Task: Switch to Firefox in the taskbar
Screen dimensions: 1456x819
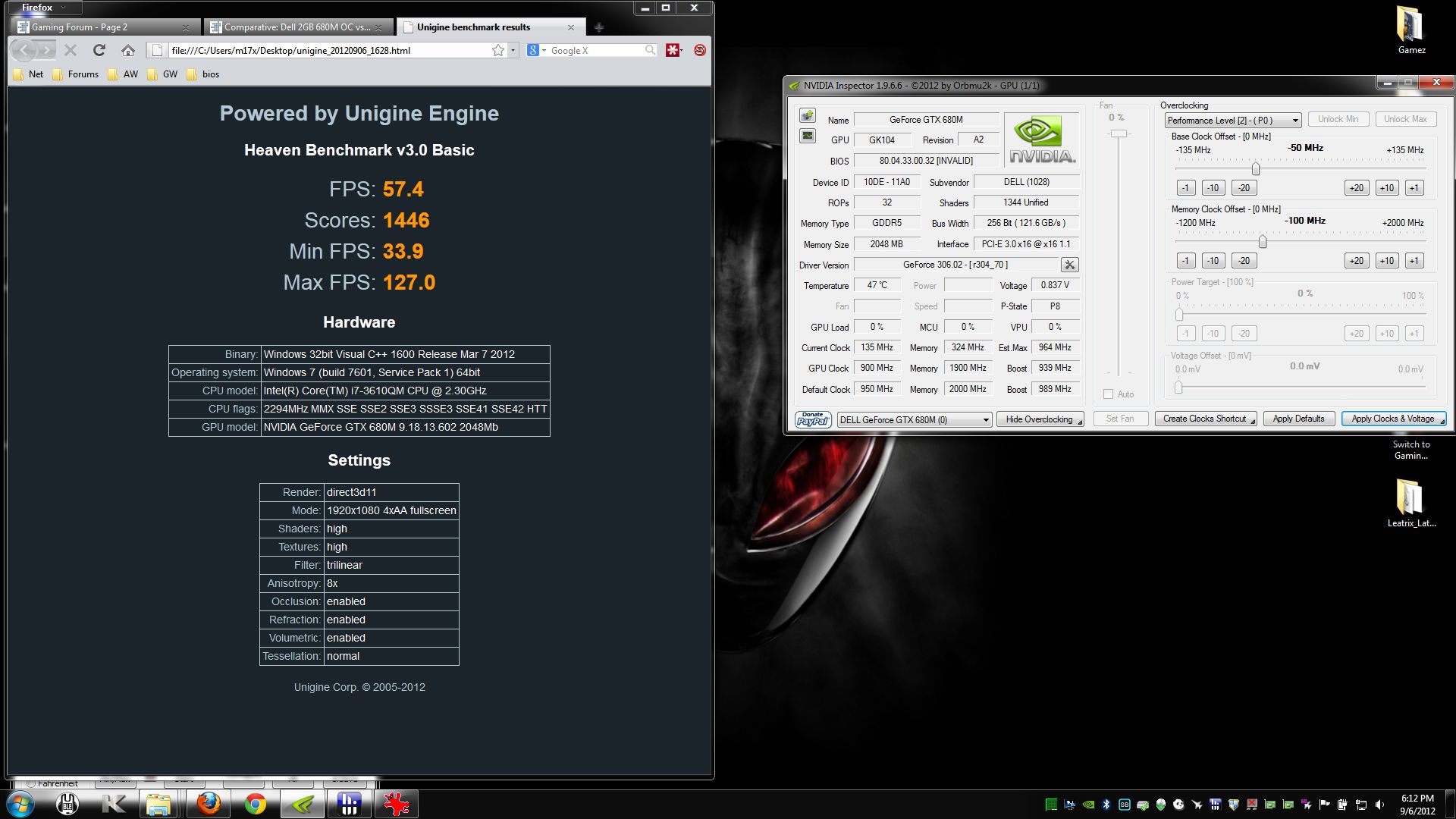Action: click(209, 804)
